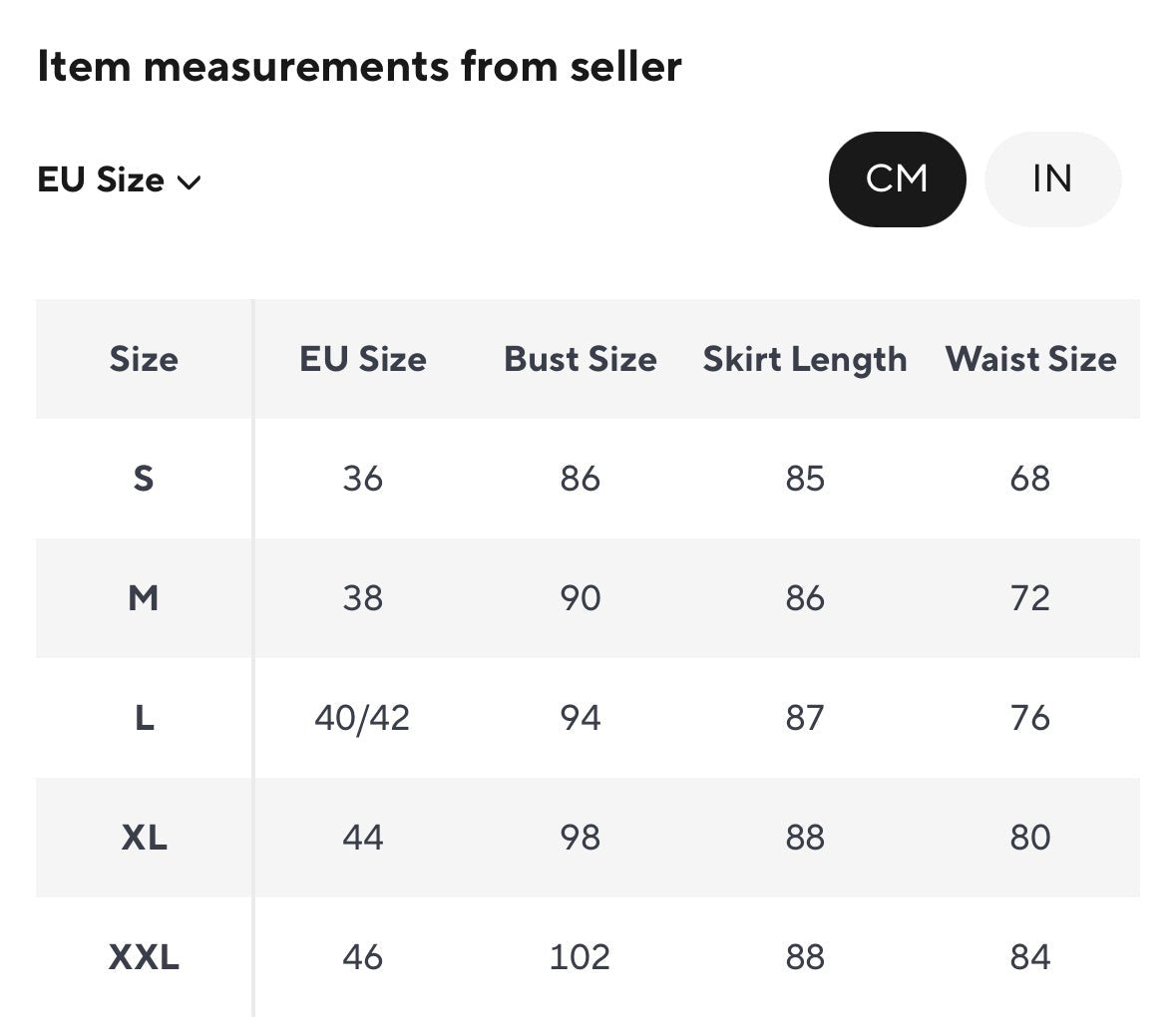Select the S size row label
This screenshot has width=1176, height=1036.
point(144,479)
